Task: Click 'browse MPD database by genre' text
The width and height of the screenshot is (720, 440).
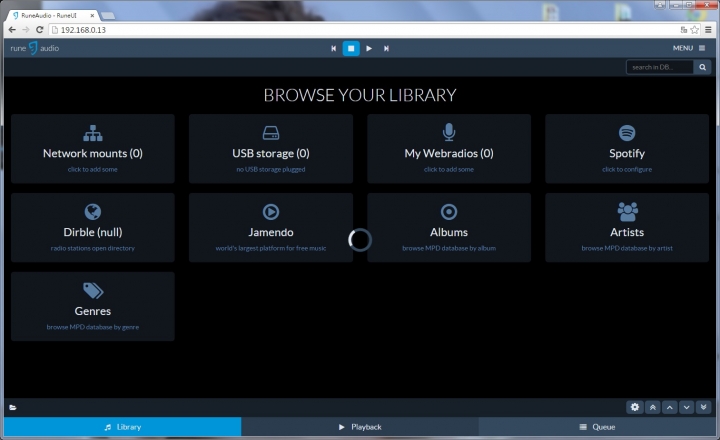Action: pyautogui.click(x=93, y=327)
